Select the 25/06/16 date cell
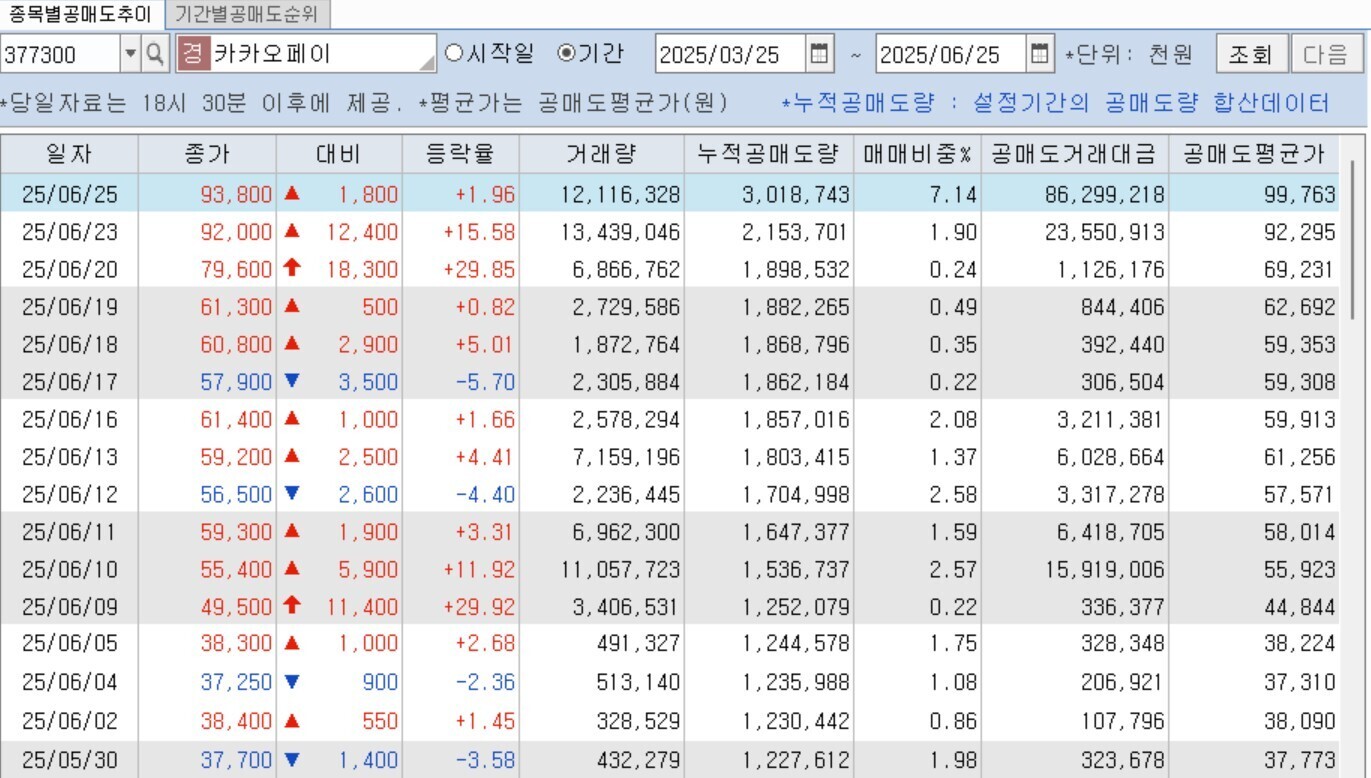This screenshot has width=1371, height=778. (70, 419)
